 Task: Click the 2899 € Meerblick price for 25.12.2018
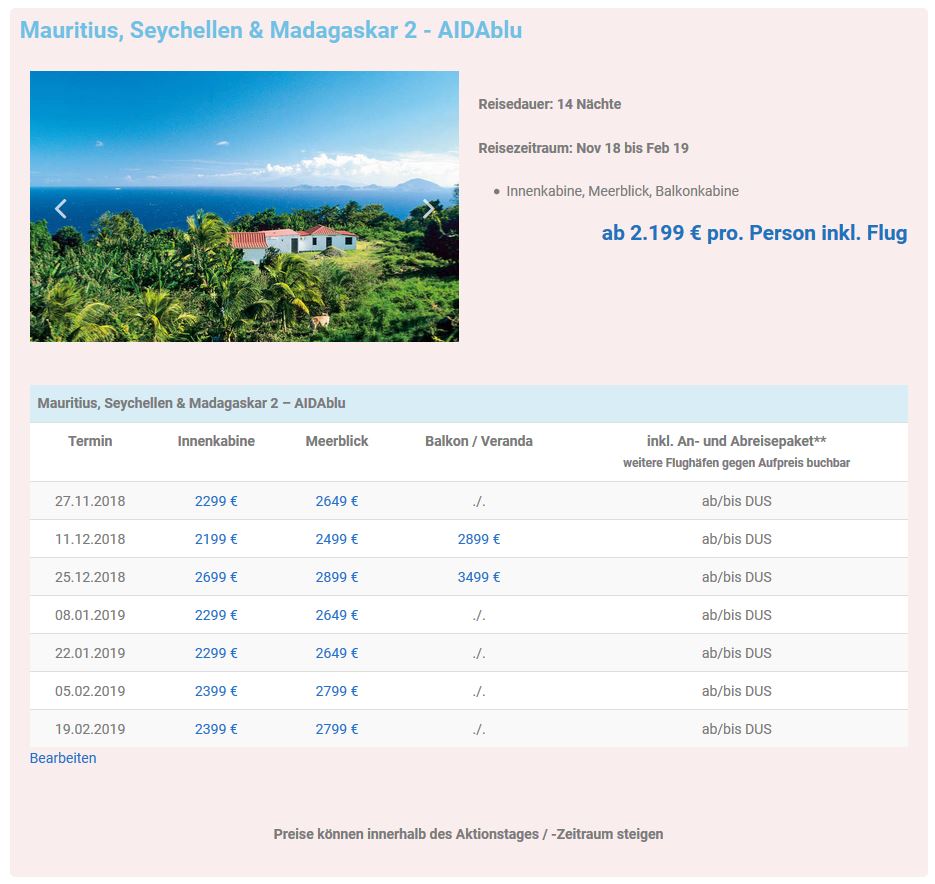(337, 577)
